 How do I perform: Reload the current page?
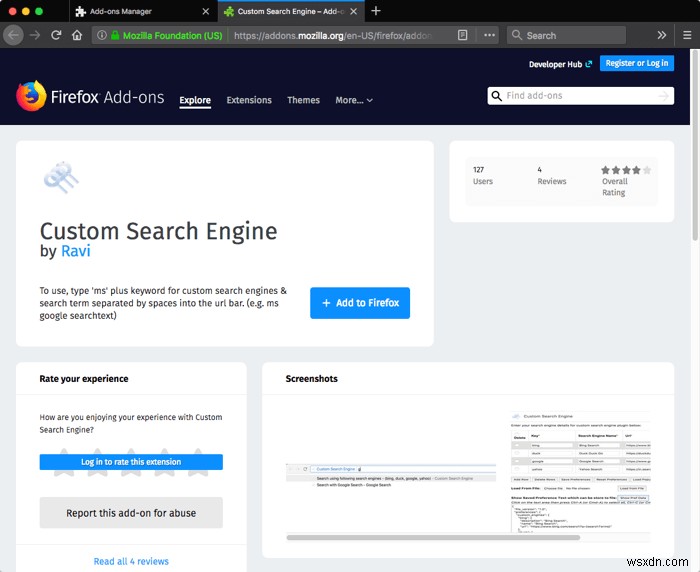[x=56, y=35]
